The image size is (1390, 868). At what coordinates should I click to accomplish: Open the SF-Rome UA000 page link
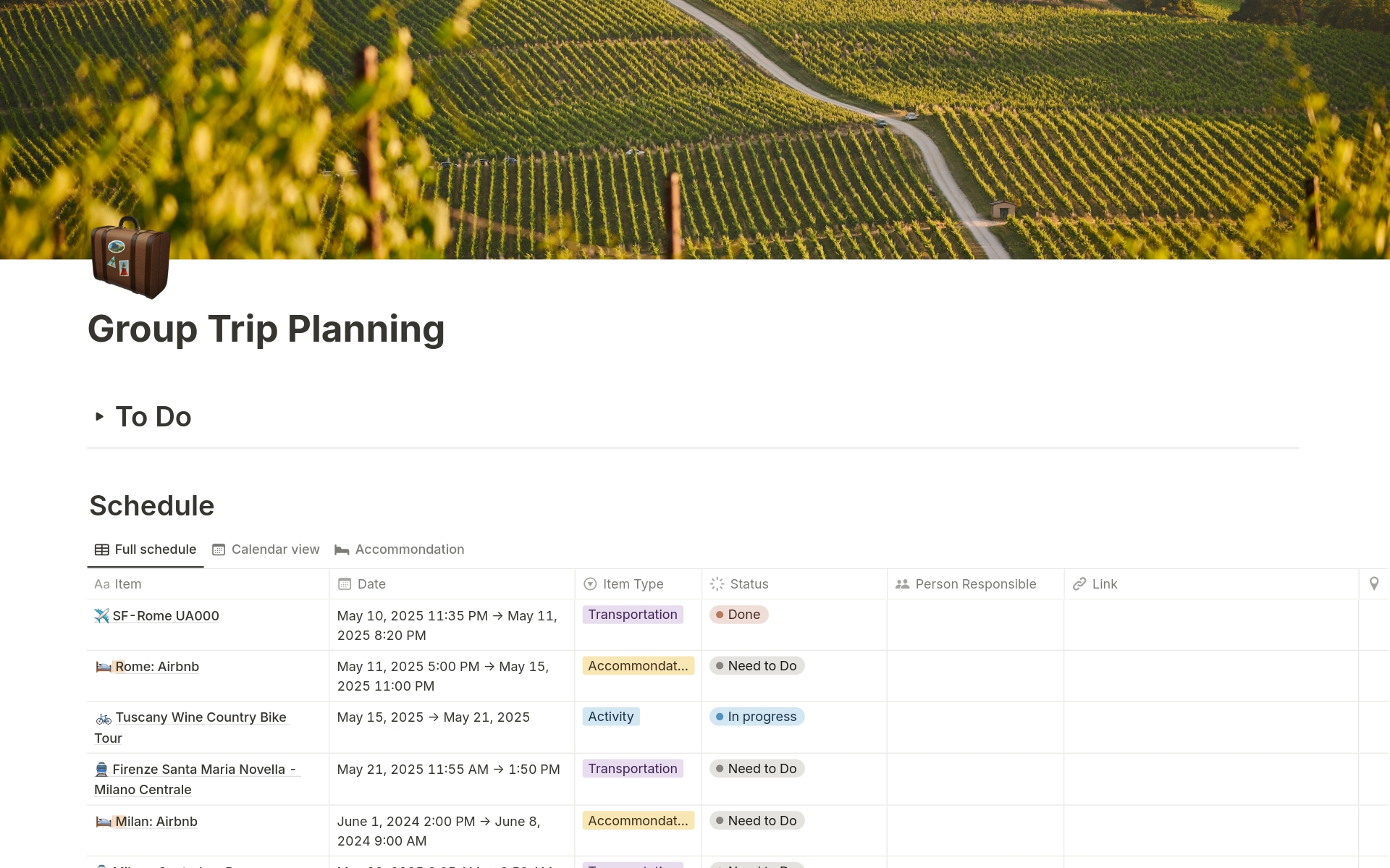[x=166, y=616]
